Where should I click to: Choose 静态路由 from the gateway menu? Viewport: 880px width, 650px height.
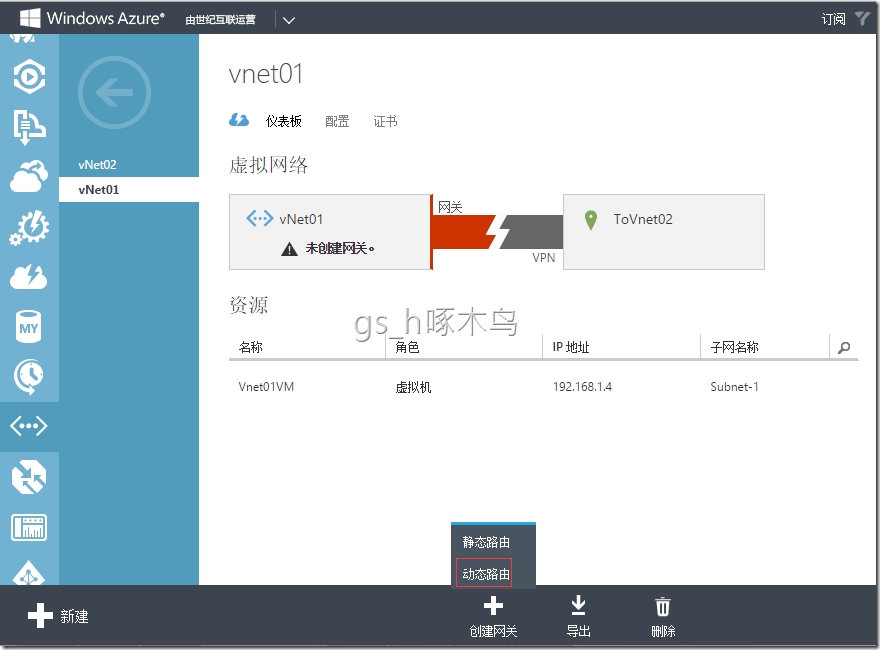486,542
